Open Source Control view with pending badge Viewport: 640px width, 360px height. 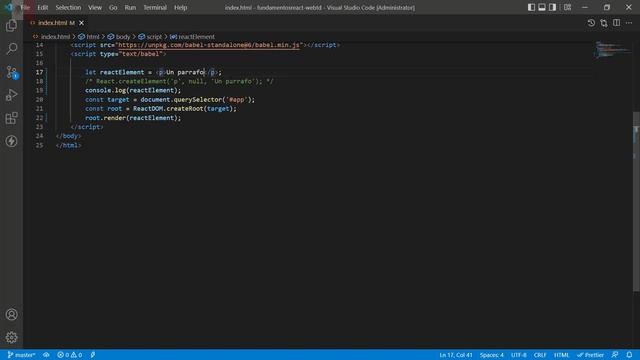click(11, 72)
